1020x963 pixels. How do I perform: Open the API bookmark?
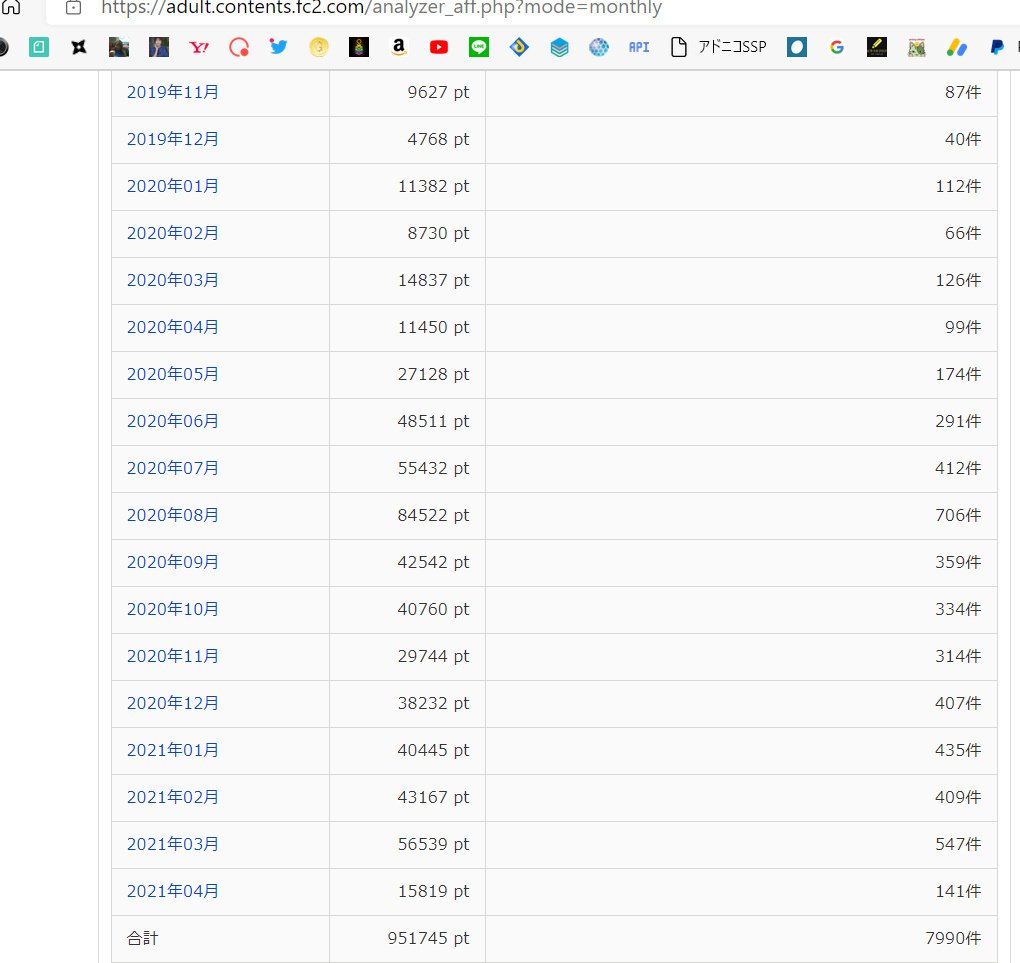[639, 47]
